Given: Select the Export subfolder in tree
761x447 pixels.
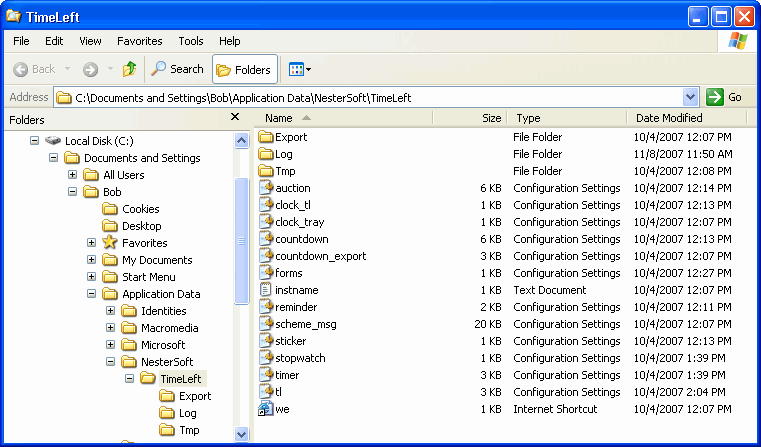Looking at the screenshot, I should click(x=185, y=396).
